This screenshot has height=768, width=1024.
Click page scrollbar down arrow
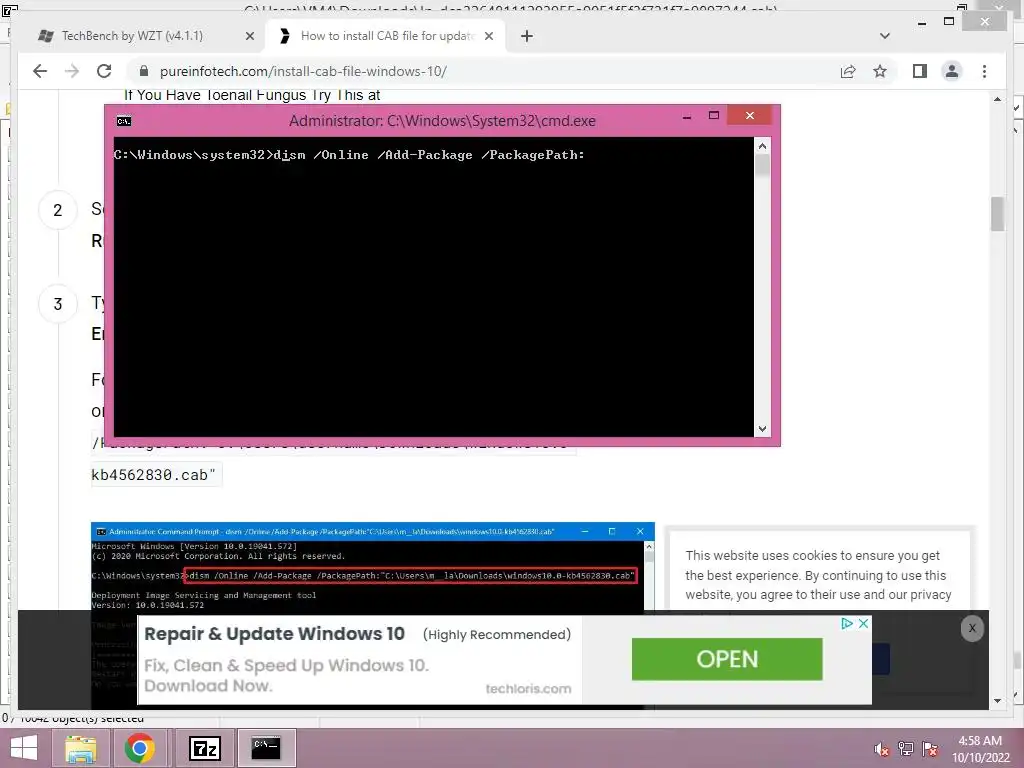click(997, 701)
